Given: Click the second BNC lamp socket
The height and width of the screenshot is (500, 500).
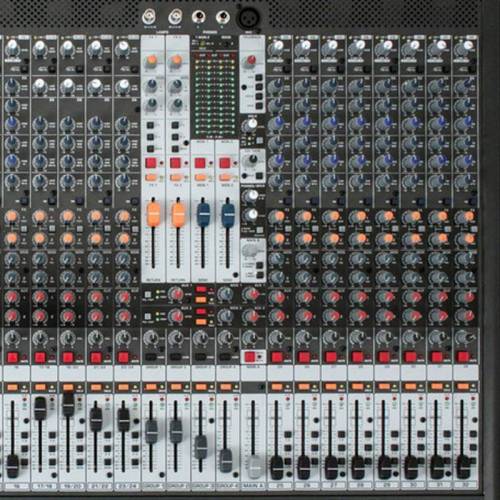Looking at the screenshot, I should point(174,17).
